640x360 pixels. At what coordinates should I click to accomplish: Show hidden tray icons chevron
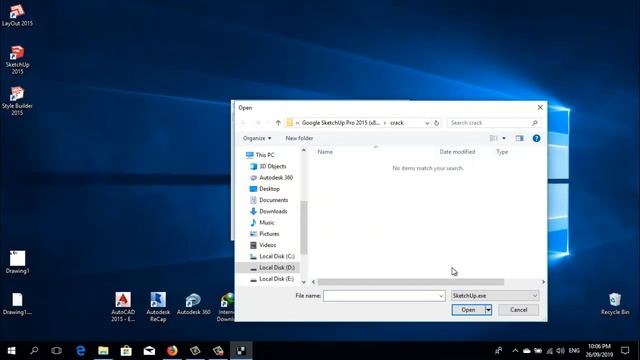[x=515, y=351]
